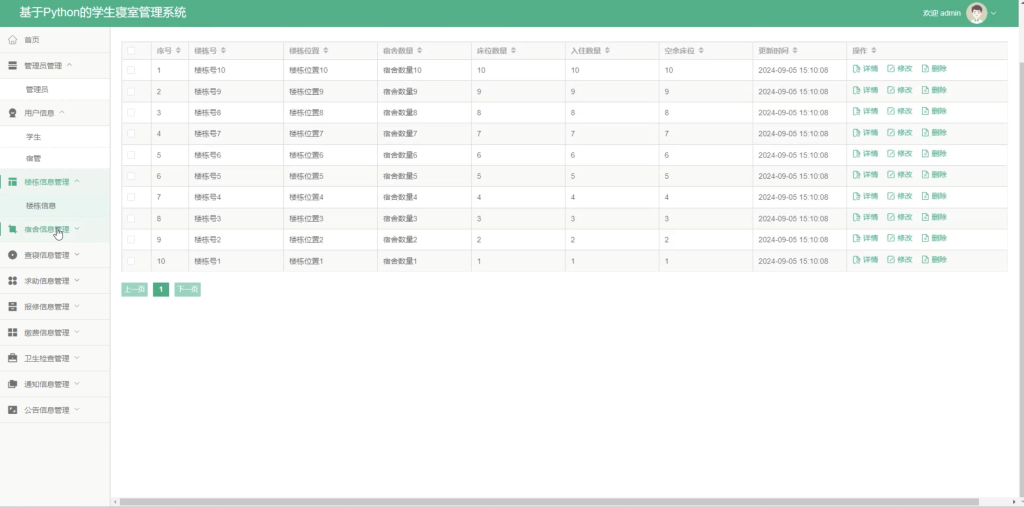Click the 下一页 pagination button
This screenshot has width=1024, height=507.
187,289
